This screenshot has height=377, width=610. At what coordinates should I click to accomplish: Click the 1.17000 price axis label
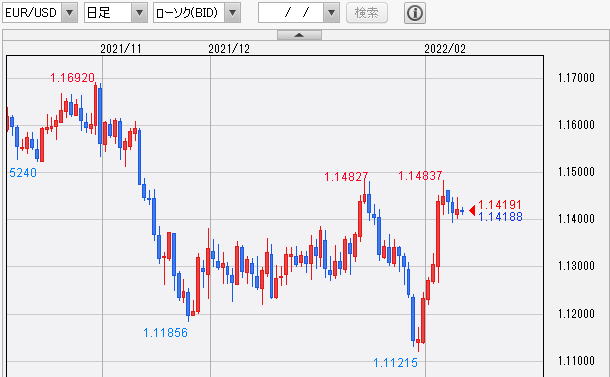pos(576,78)
